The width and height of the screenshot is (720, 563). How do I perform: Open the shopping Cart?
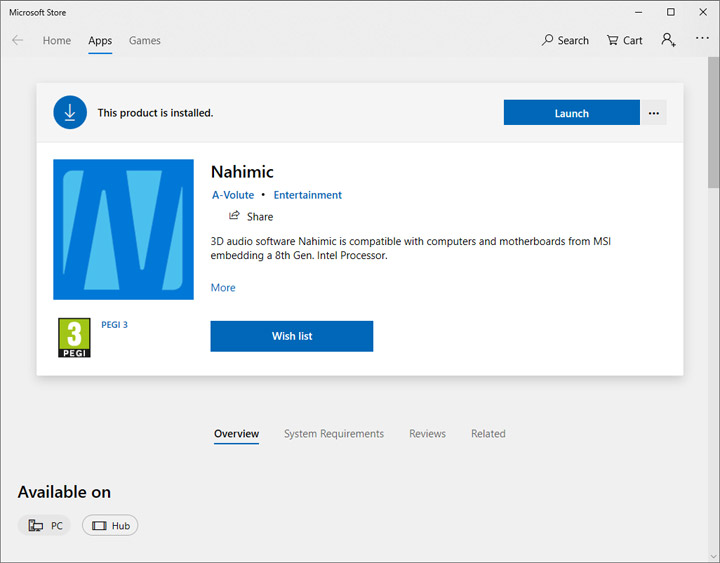point(624,41)
